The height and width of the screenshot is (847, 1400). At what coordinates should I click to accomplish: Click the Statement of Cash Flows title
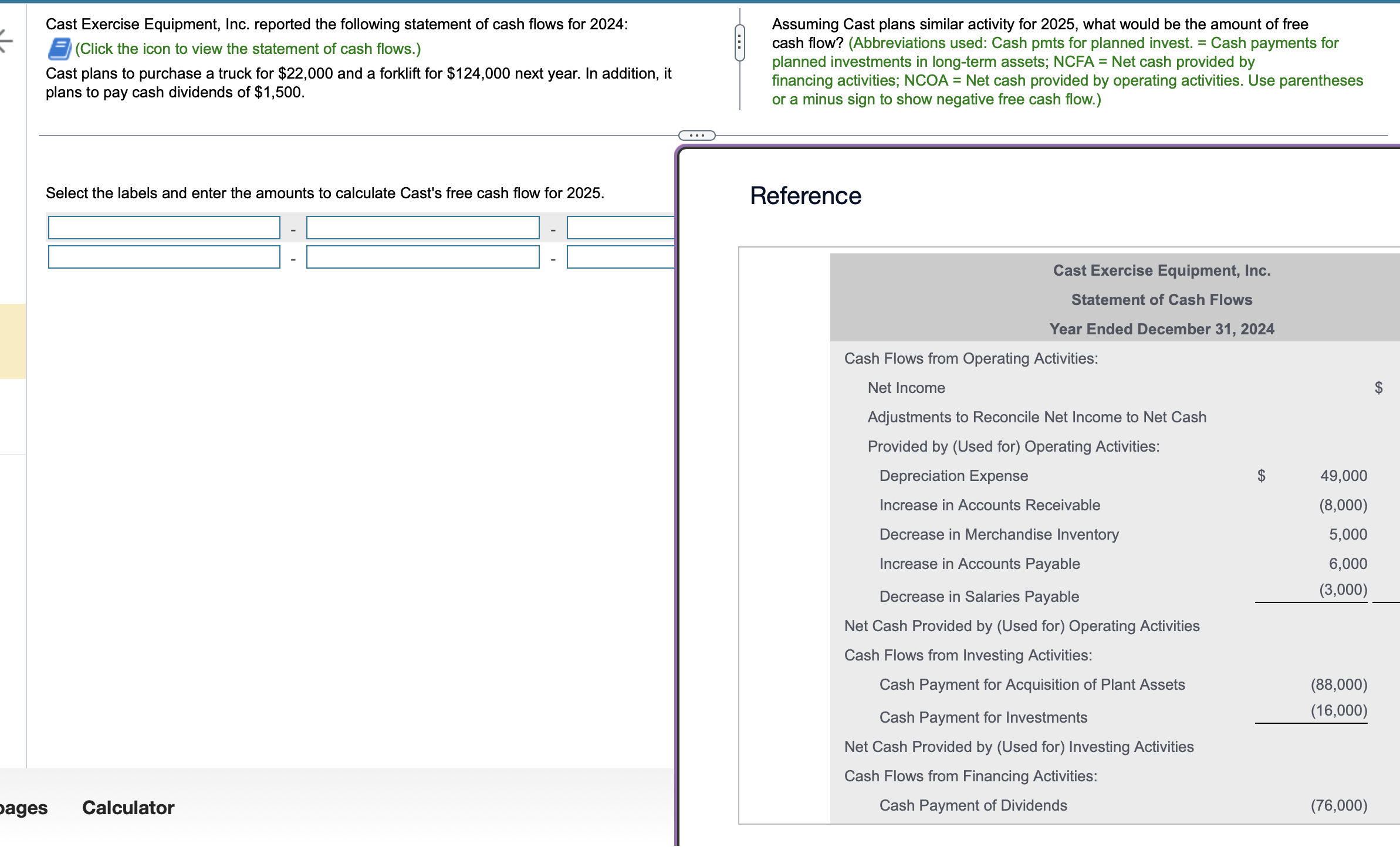coord(1161,300)
